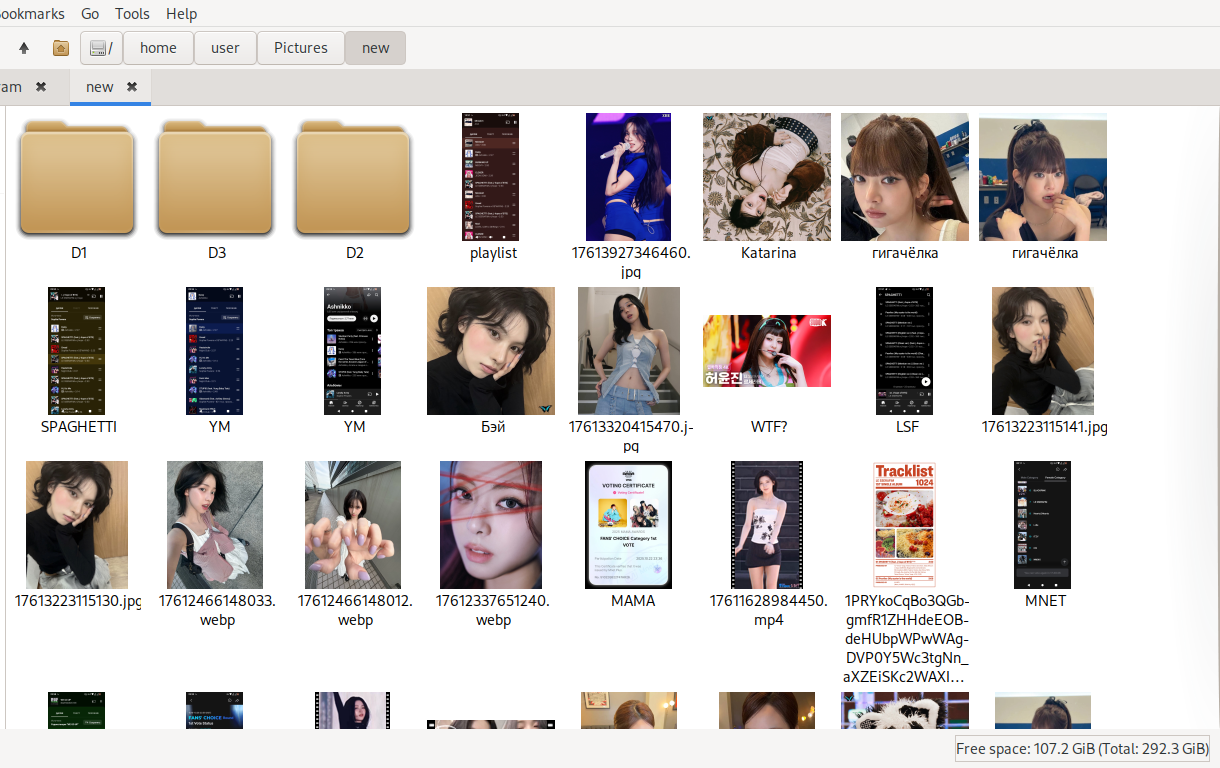Select the 17613223115130.jpg thumbnail
Screen dimensions: 1220x768
point(77,525)
